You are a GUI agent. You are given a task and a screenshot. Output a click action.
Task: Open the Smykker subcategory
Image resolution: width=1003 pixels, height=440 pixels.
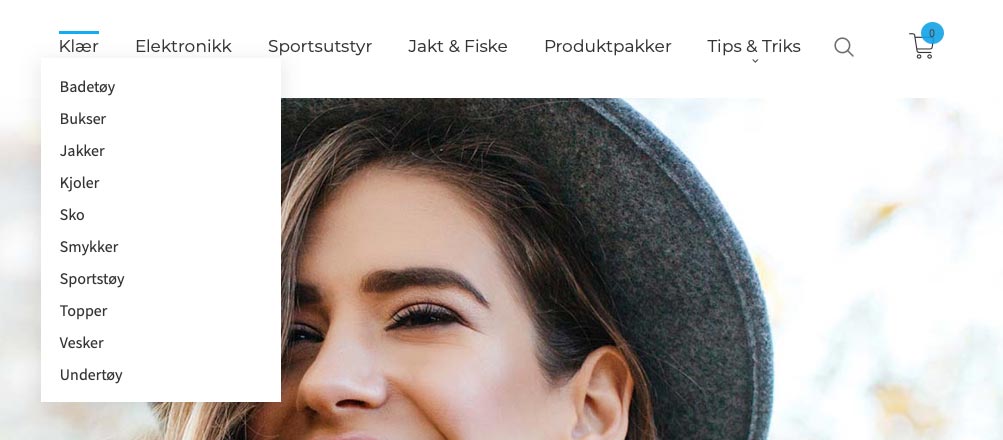tap(89, 247)
